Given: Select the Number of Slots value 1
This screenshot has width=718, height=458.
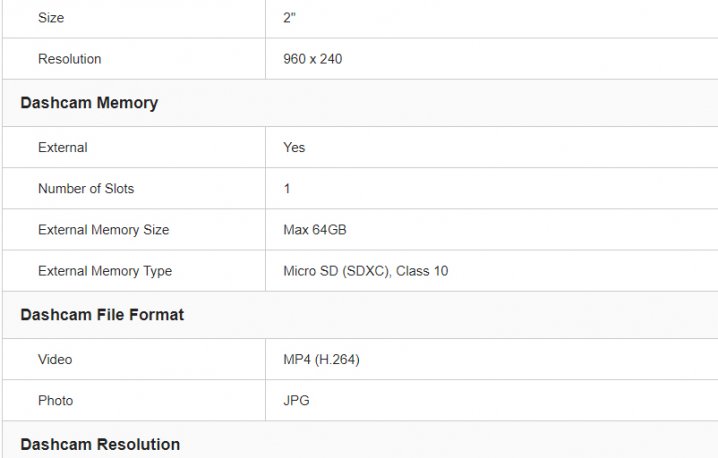Looking at the screenshot, I should coord(287,188).
